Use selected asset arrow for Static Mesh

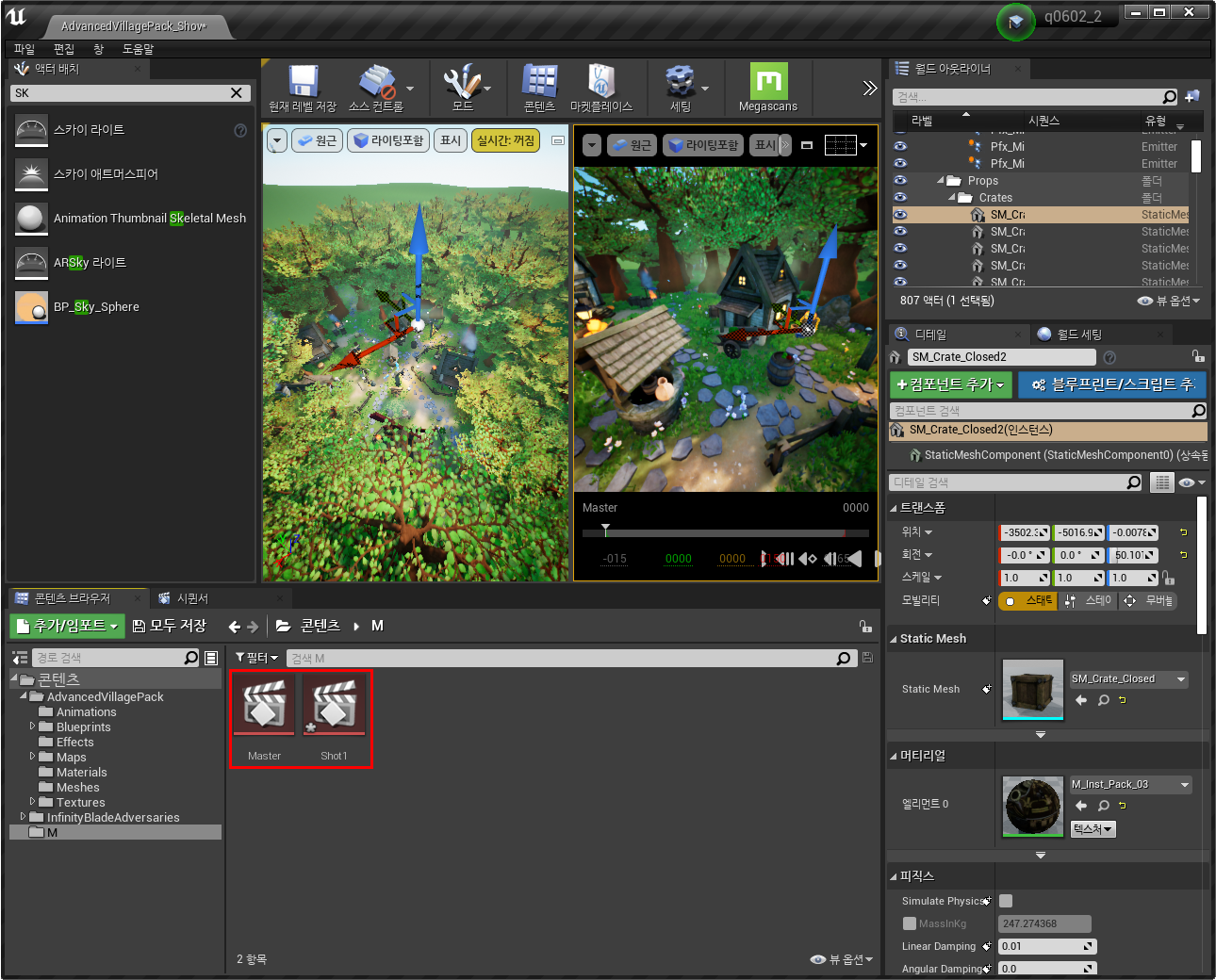click(x=1081, y=700)
